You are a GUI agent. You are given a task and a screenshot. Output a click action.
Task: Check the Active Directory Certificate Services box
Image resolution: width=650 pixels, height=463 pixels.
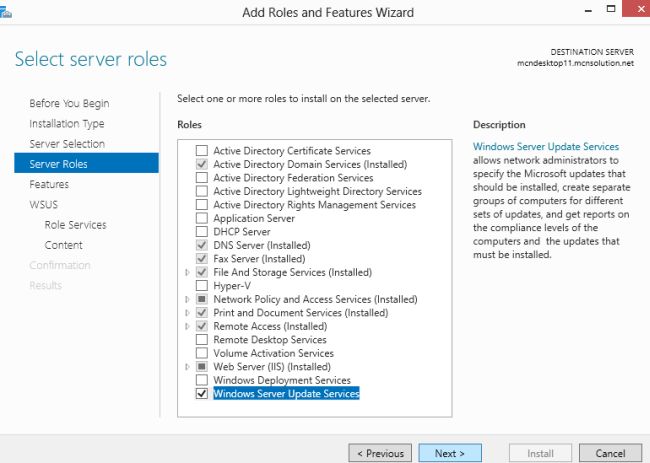[202, 151]
